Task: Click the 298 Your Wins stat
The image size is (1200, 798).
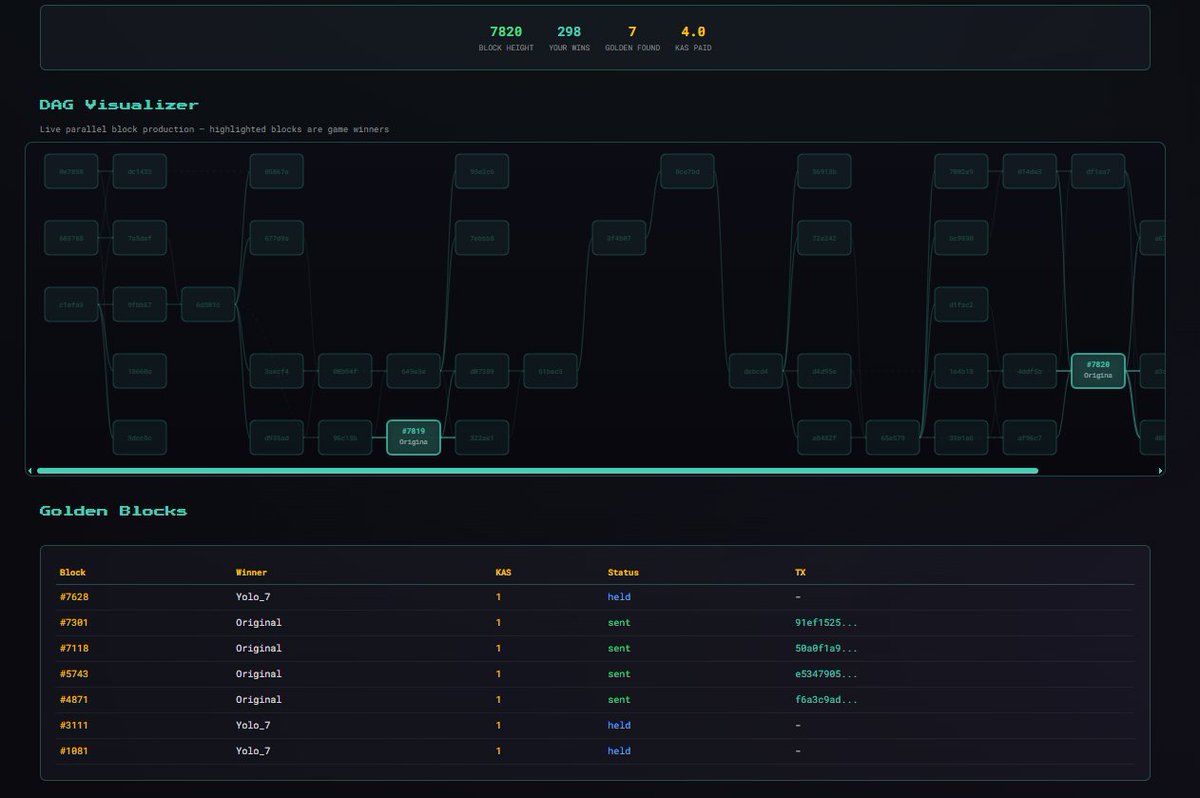Action: tap(569, 32)
